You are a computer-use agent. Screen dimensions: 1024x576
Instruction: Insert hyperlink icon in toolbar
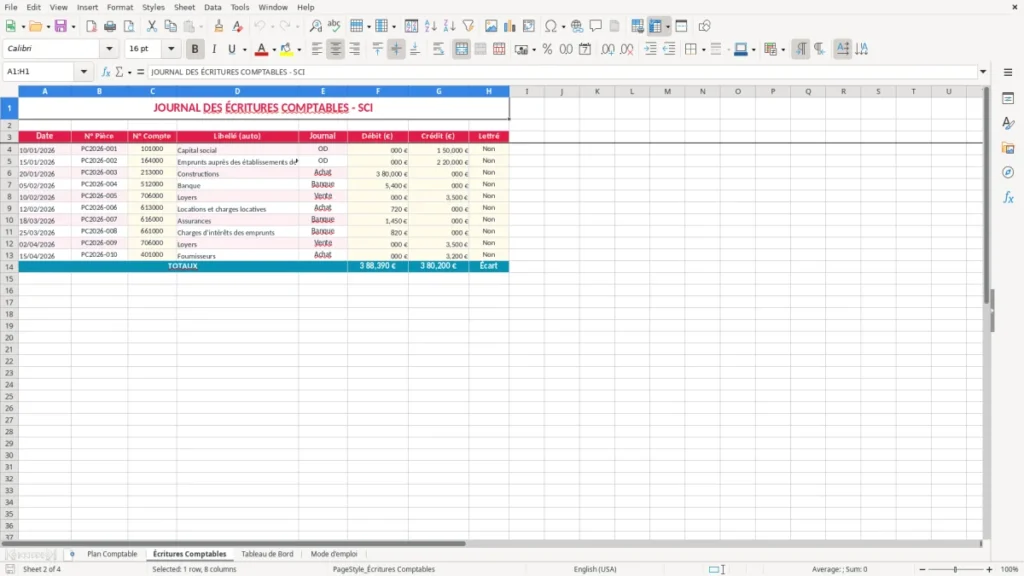tap(577, 26)
